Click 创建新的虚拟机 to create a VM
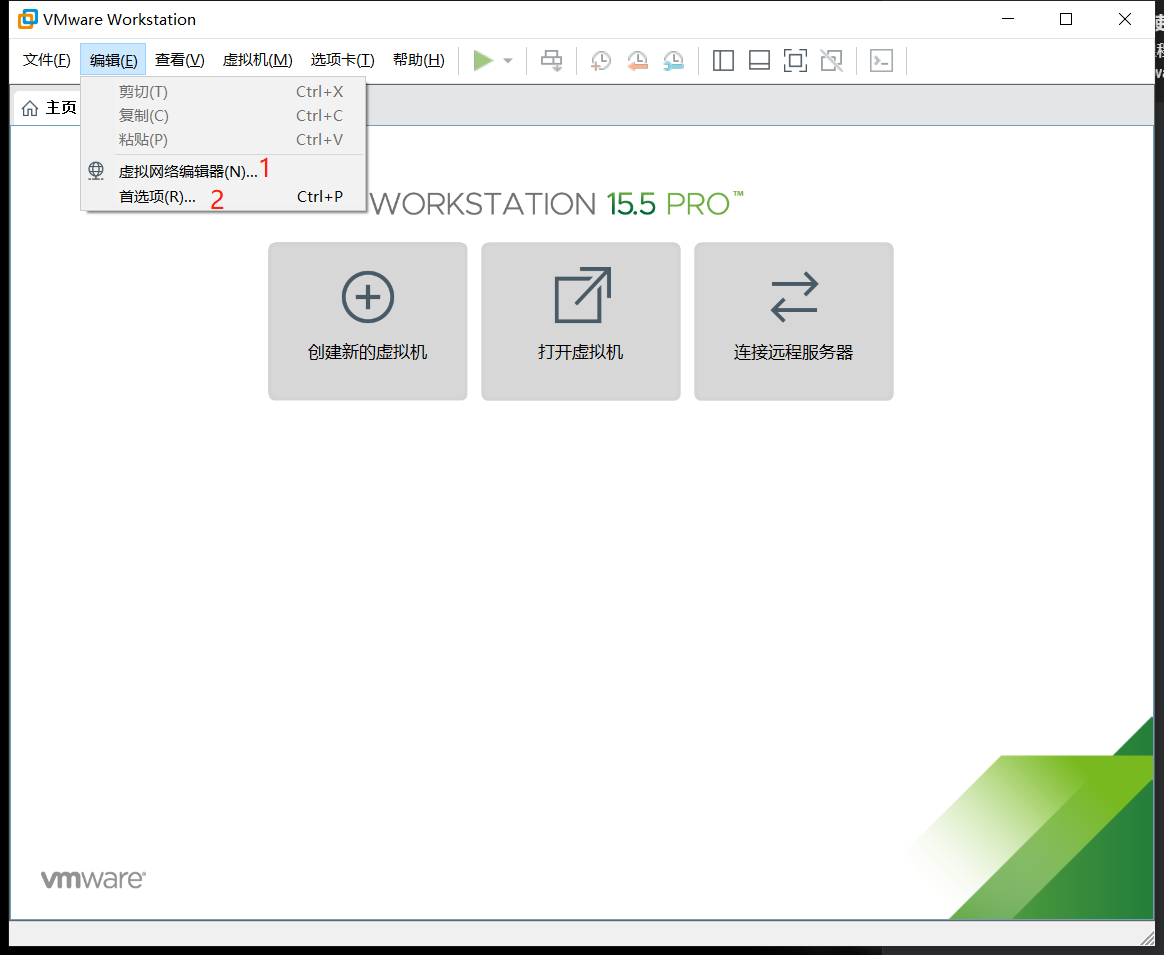This screenshot has width=1164, height=955. (x=367, y=321)
